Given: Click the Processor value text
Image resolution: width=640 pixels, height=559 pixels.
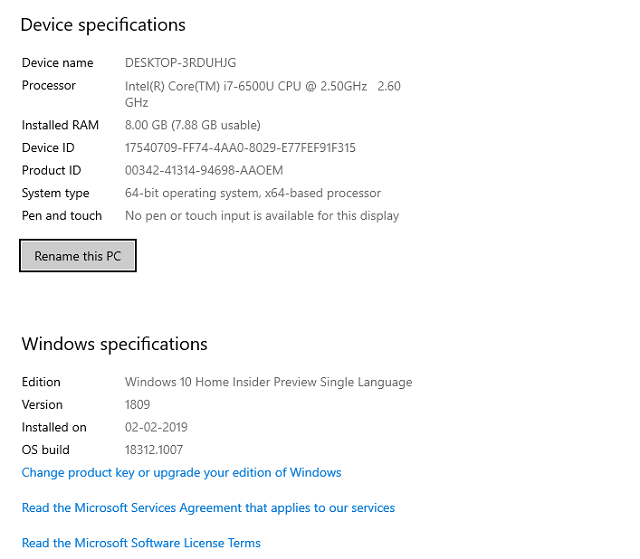Looking at the screenshot, I should tap(263, 94).
